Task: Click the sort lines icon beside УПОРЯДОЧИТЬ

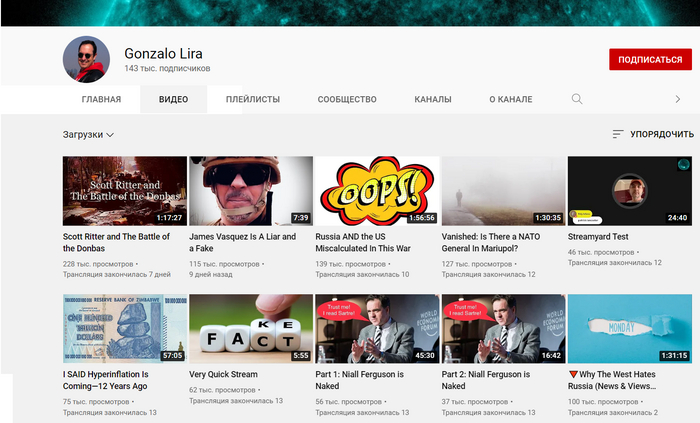Action: click(x=618, y=134)
